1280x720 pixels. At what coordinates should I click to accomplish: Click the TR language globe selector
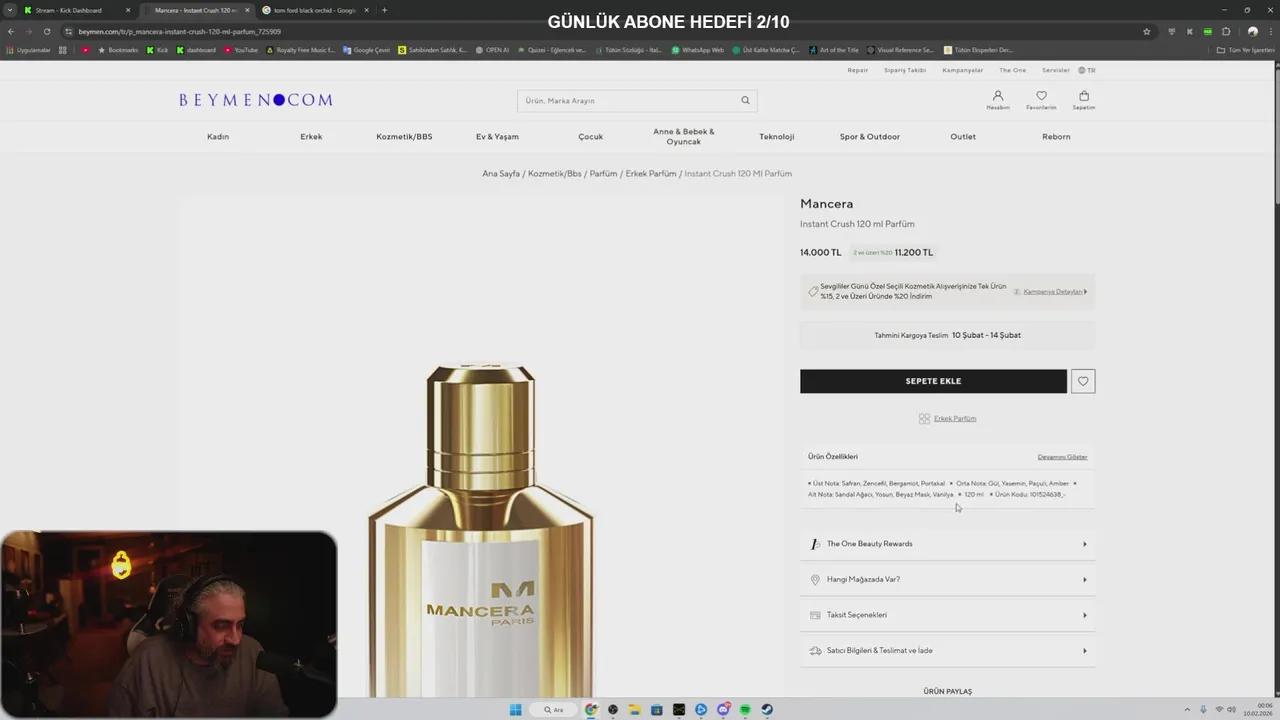[x=1087, y=70]
